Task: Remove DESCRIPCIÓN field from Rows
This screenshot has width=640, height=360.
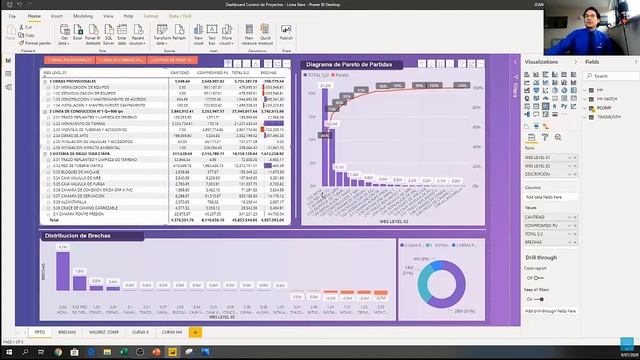Action: (575, 174)
